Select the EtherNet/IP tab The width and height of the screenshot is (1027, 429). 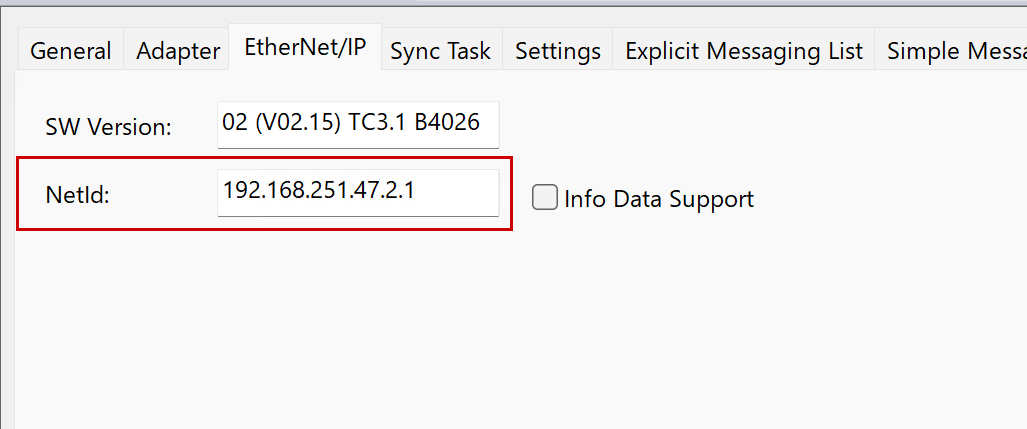[305, 48]
